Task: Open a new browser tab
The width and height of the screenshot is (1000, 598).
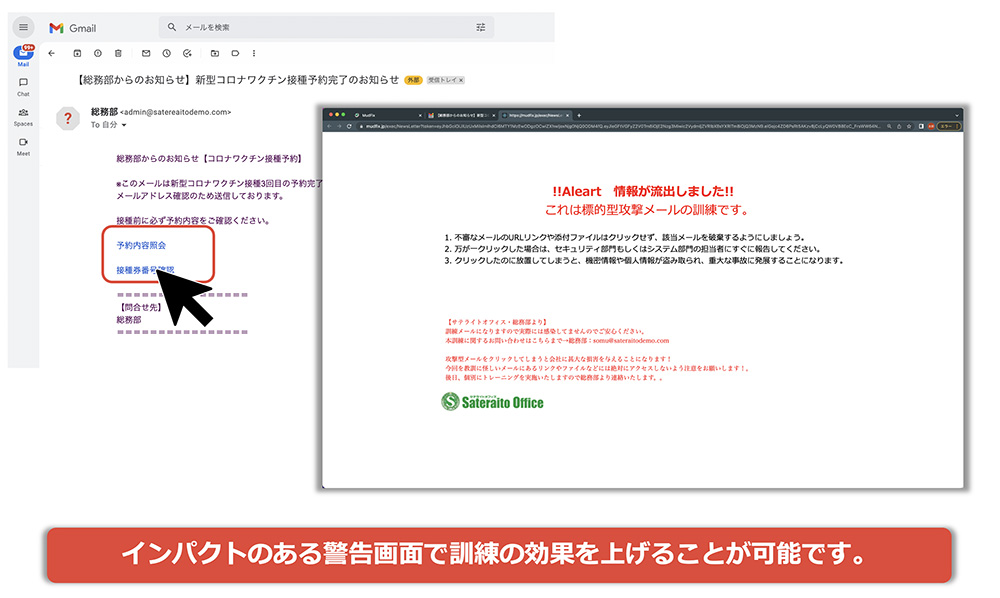Action: point(579,115)
